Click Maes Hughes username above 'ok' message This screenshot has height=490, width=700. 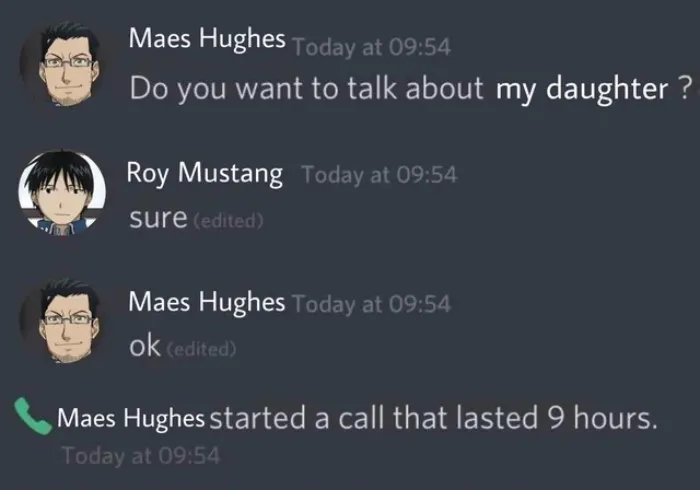(x=207, y=301)
